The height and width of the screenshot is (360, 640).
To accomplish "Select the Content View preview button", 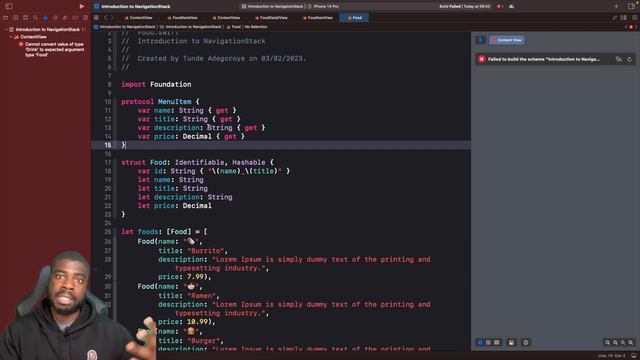I will click(x=507, y=40).
